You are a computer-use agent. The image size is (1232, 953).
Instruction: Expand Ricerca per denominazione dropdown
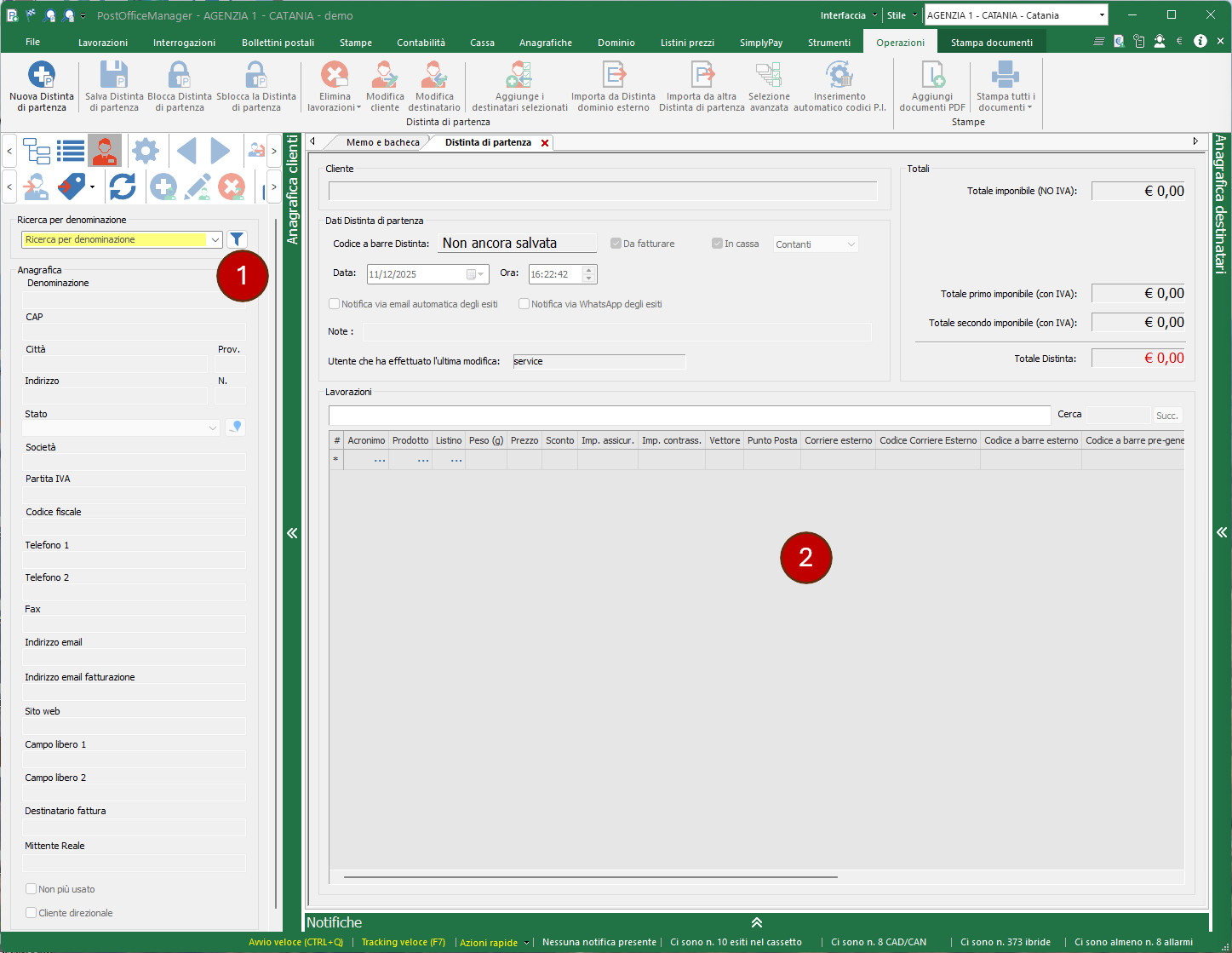(x=215, y=240)
